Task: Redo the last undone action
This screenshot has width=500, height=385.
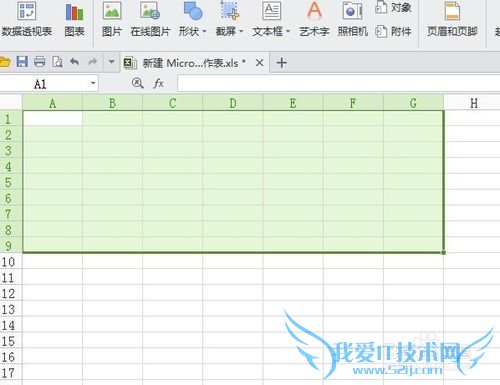Action: (x=92, y=62)
